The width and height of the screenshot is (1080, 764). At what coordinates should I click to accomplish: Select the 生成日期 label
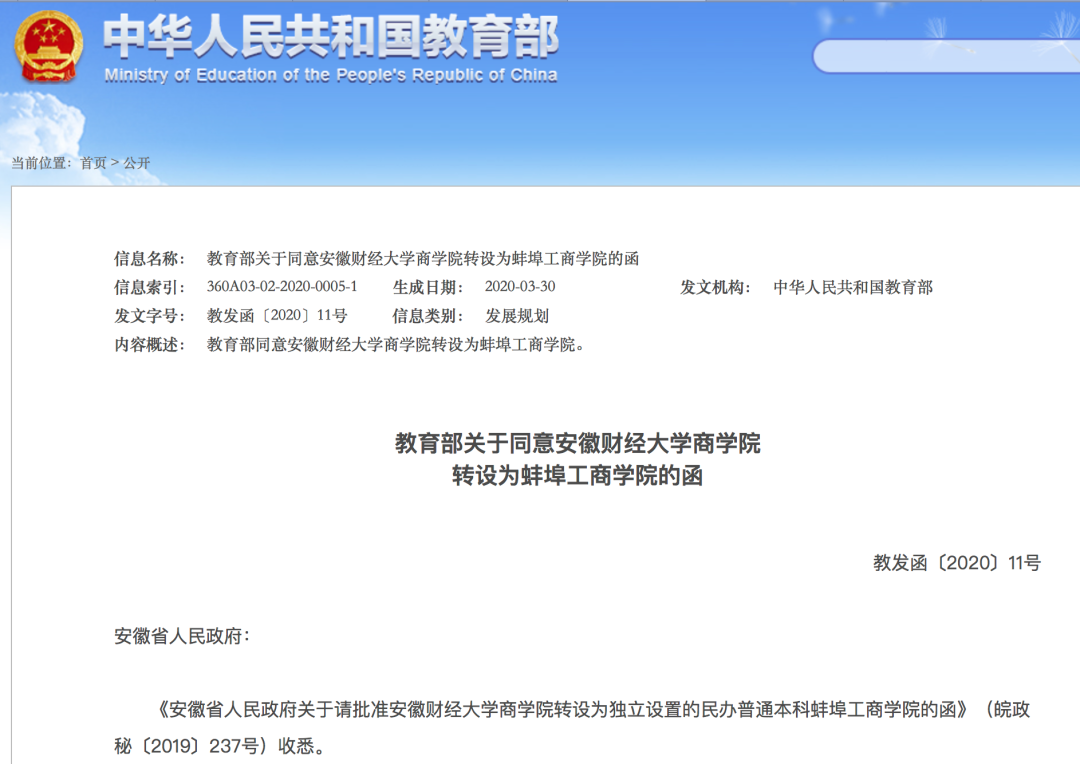[428, 287]
